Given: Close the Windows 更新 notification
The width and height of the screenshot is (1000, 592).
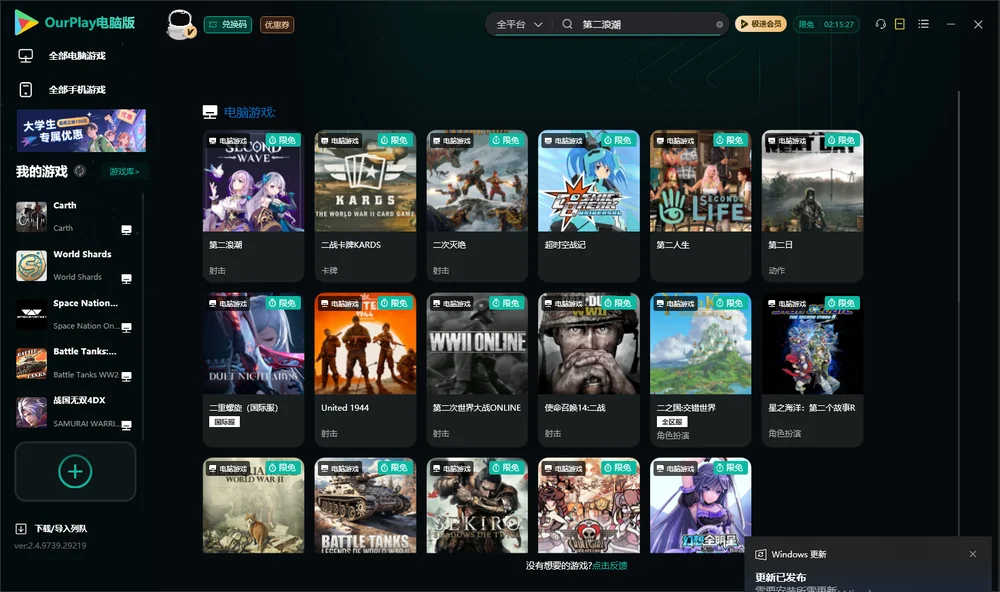Looking at the screenshot, I should click(x=973, y=554).
